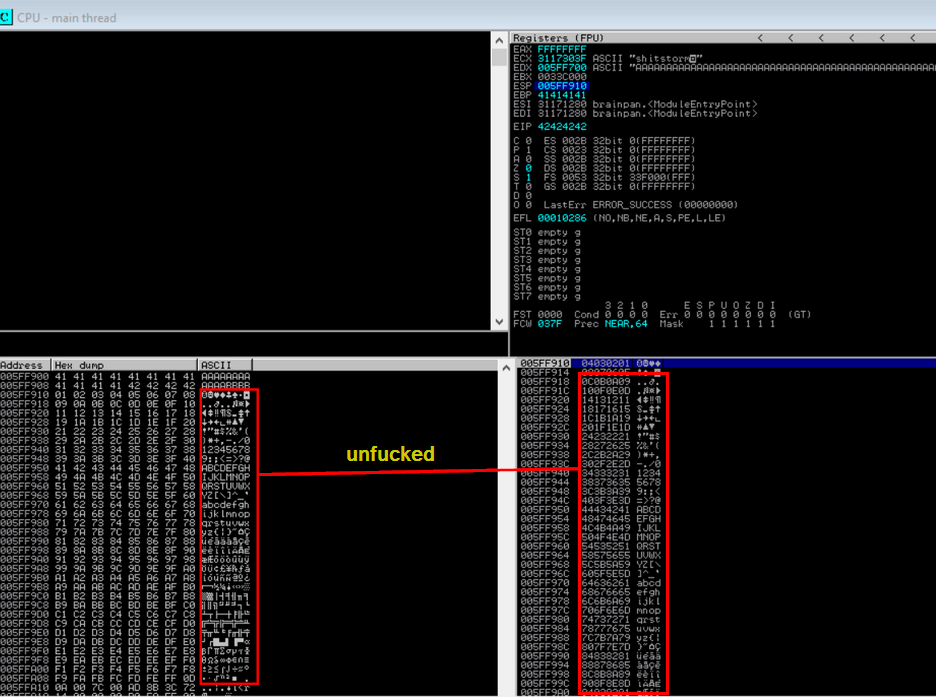Select the ST0 empty FPU register

point(546,233)
